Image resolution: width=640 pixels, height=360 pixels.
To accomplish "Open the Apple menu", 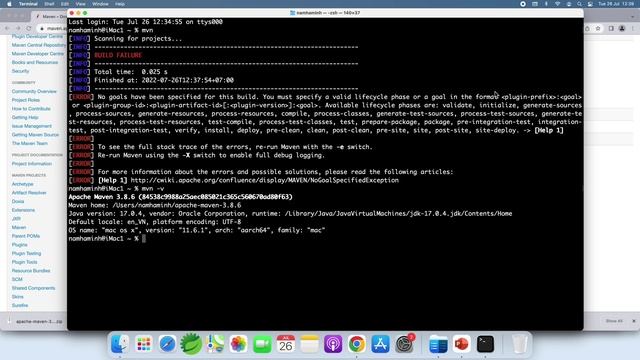I will 9,4.
